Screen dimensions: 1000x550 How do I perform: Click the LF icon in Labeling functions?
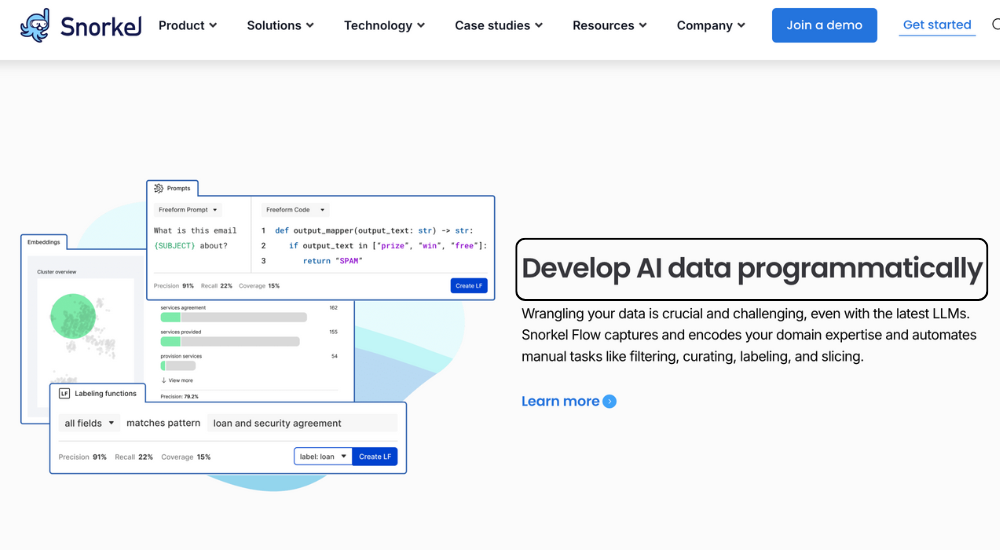(64, 394)
